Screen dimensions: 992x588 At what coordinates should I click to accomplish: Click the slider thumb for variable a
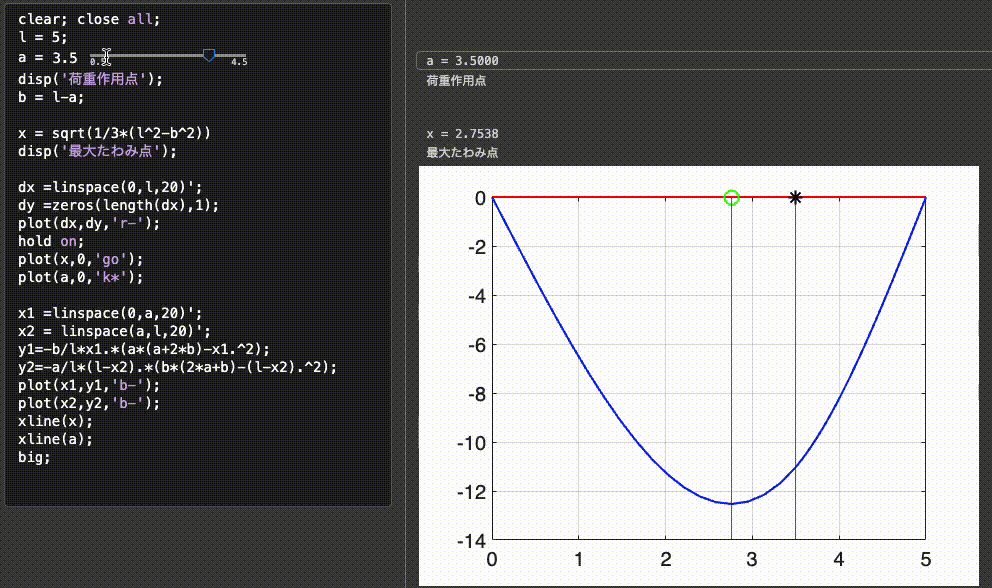(209, 56)
